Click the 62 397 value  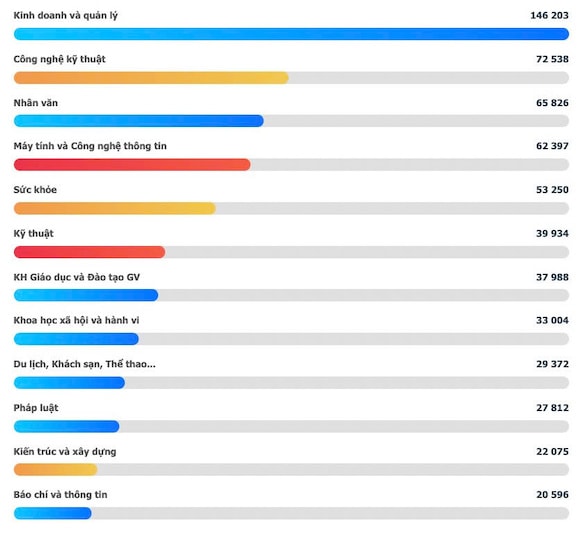pos(552,146)
